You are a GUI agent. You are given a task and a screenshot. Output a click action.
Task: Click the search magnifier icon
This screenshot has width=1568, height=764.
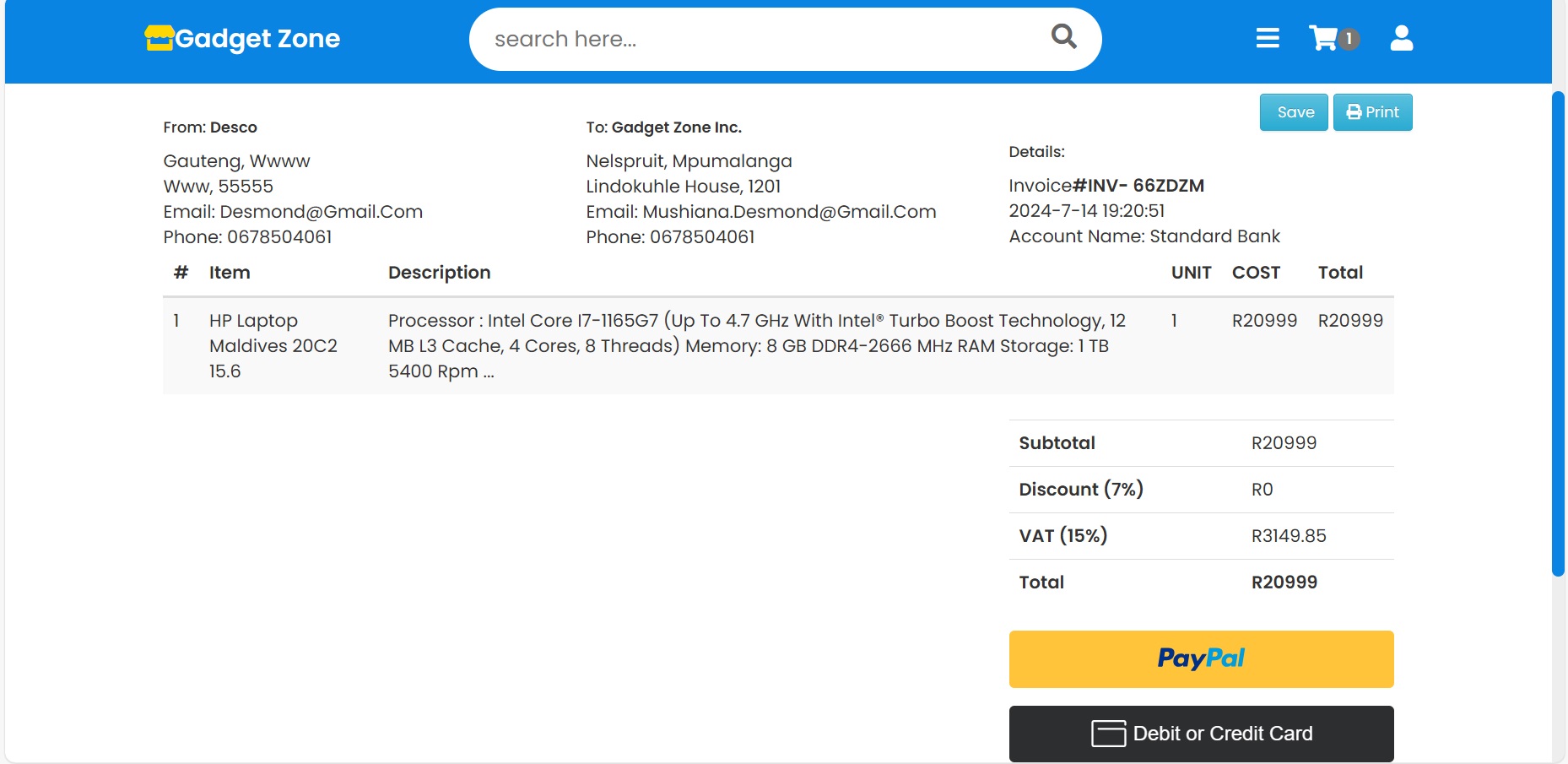click(1063, 36)
